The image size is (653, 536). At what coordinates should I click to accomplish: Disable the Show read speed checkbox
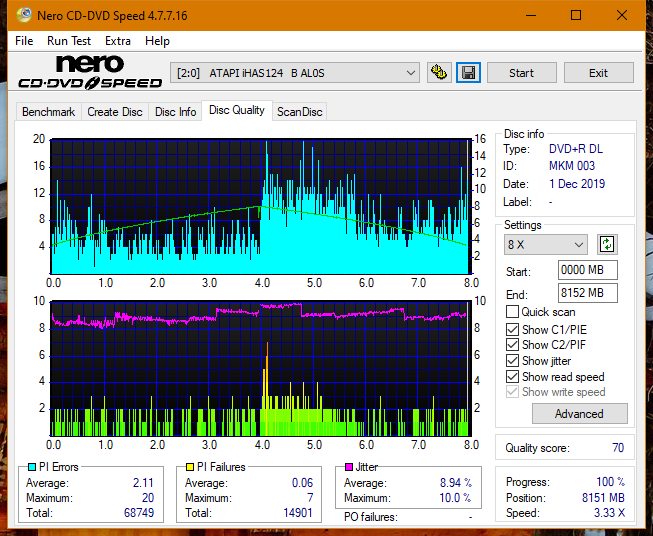click(513, 377)
